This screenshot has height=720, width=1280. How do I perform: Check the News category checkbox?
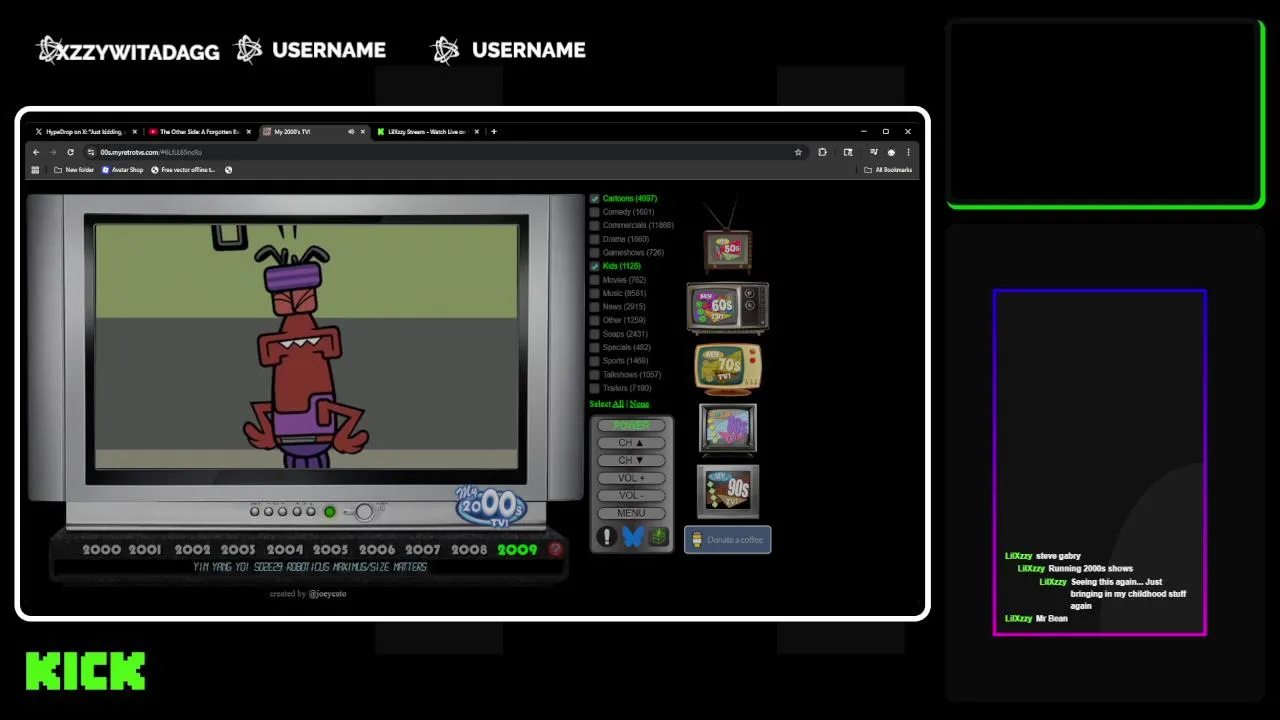coord(594,307)
